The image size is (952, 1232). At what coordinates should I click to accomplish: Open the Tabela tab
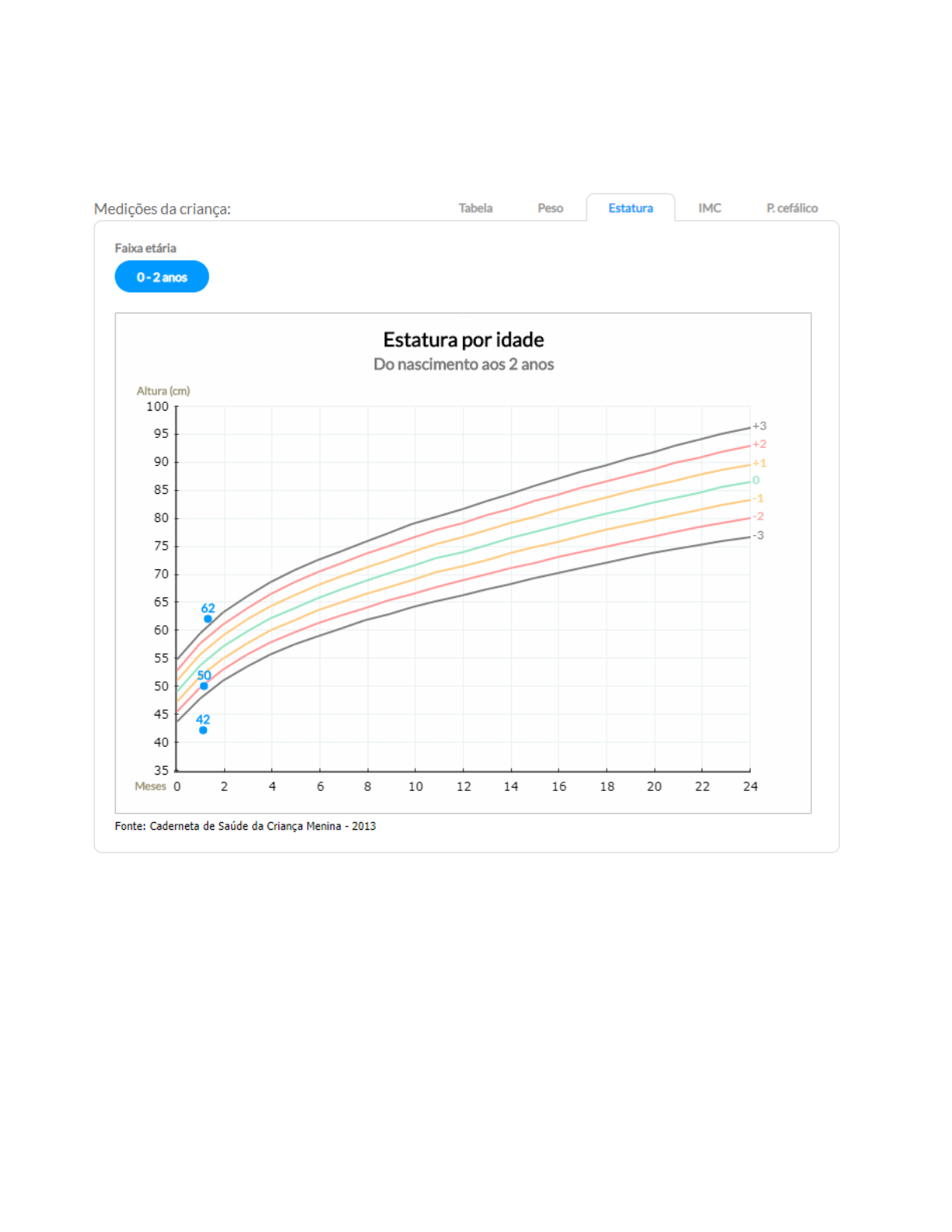475,208
